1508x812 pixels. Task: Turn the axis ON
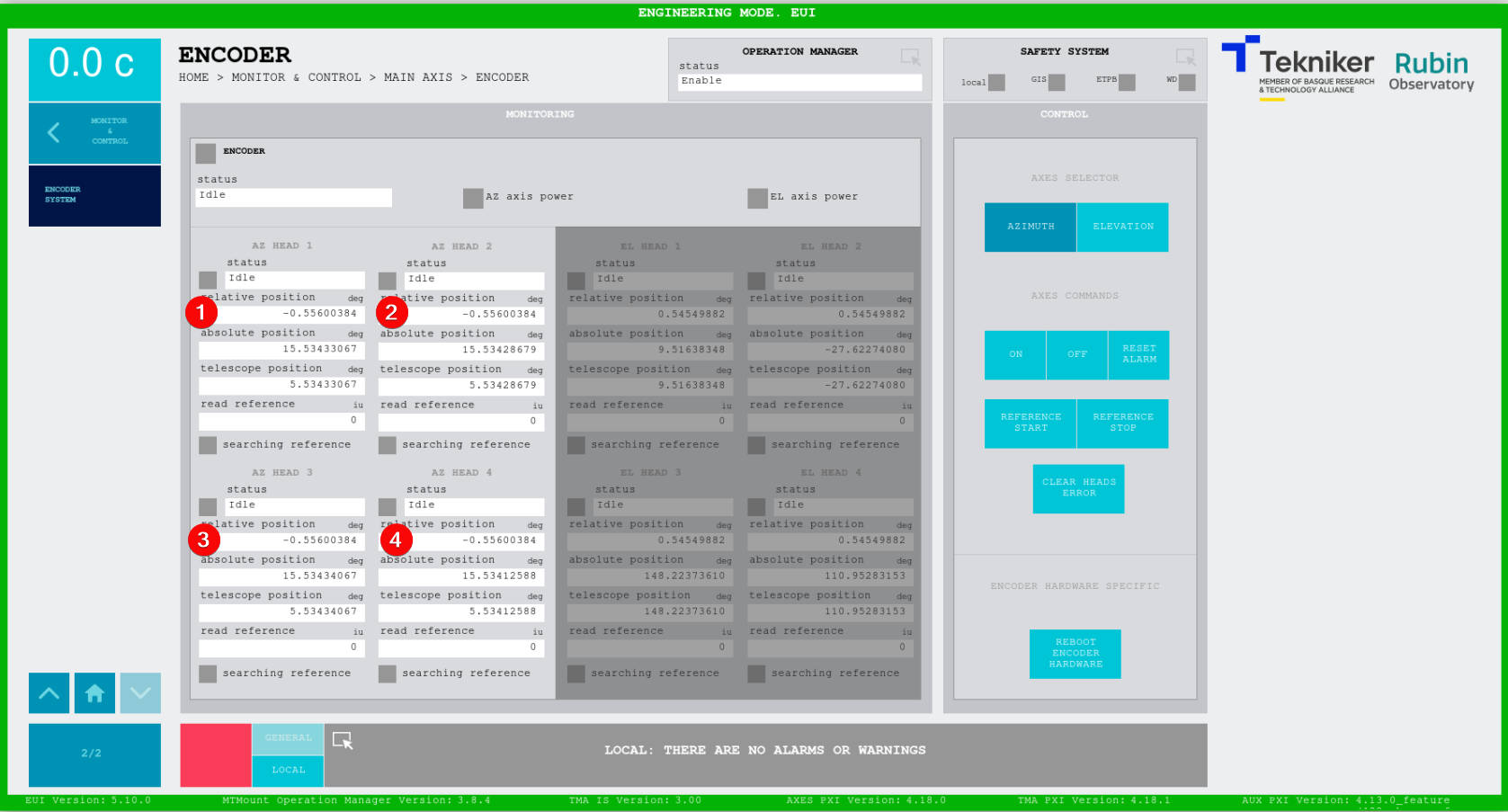click(1015, 354)
